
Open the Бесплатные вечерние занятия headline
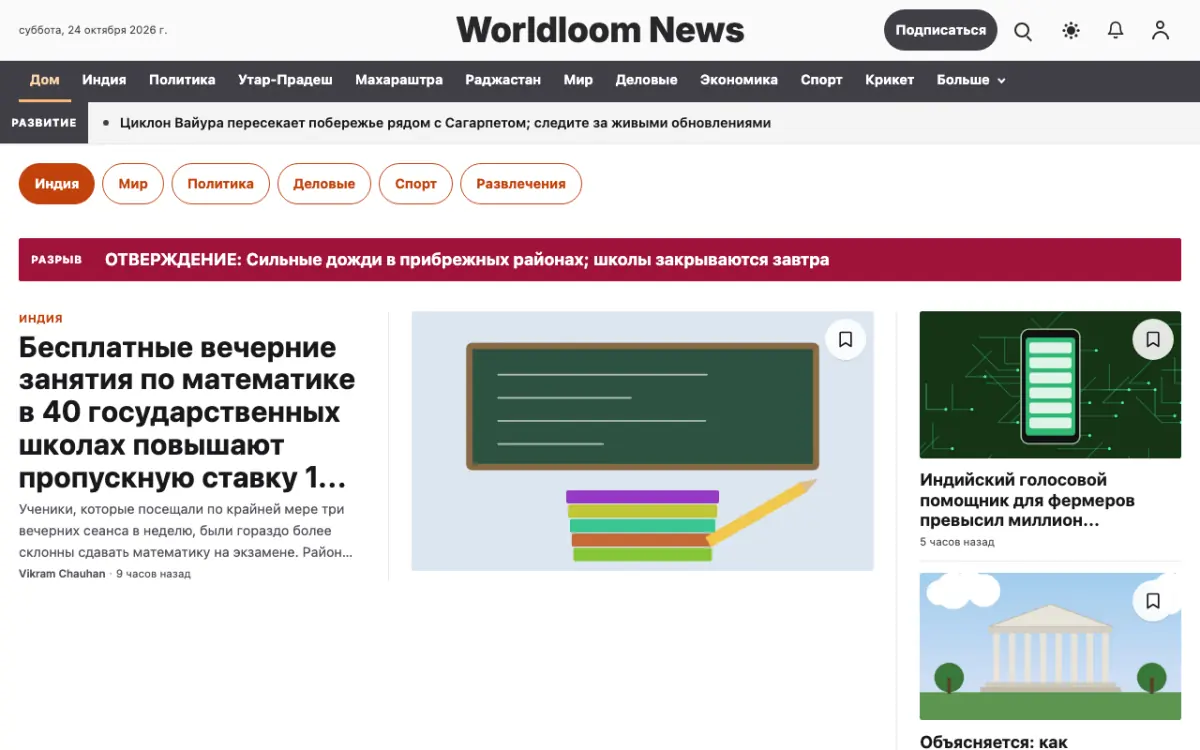point(187,412)
